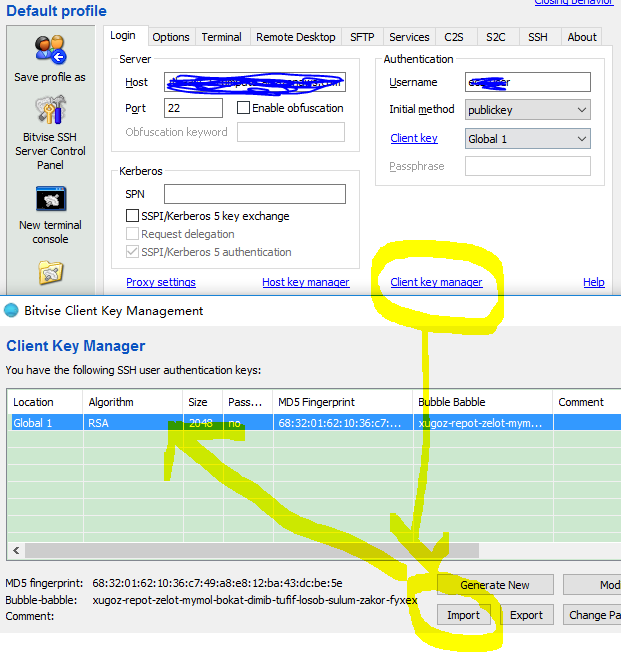This screenshot has height=652, width=621.
Task: Expand the Client key Global 1 dropdown
Action: [x=527, y=139]
